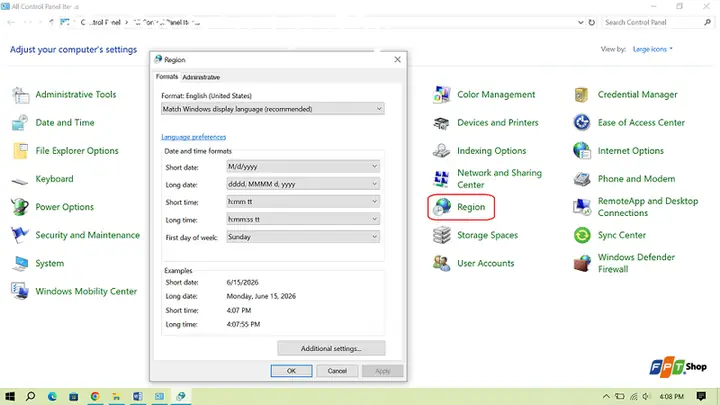
Task: Open Word from the taskbar
Action: (138, 396)
